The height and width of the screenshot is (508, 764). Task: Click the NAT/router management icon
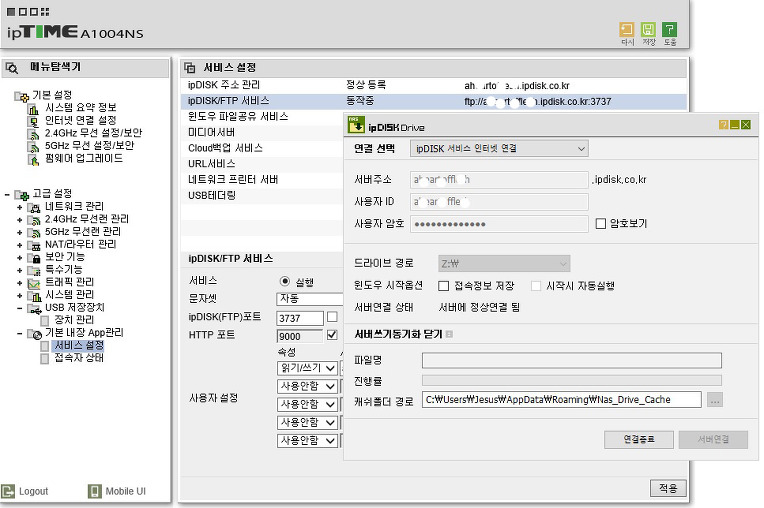coord(34,245)
